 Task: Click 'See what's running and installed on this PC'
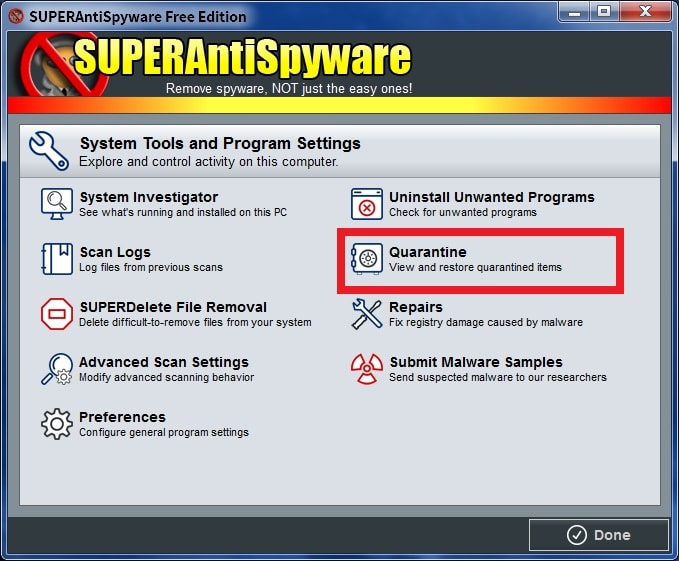[183, 213]
